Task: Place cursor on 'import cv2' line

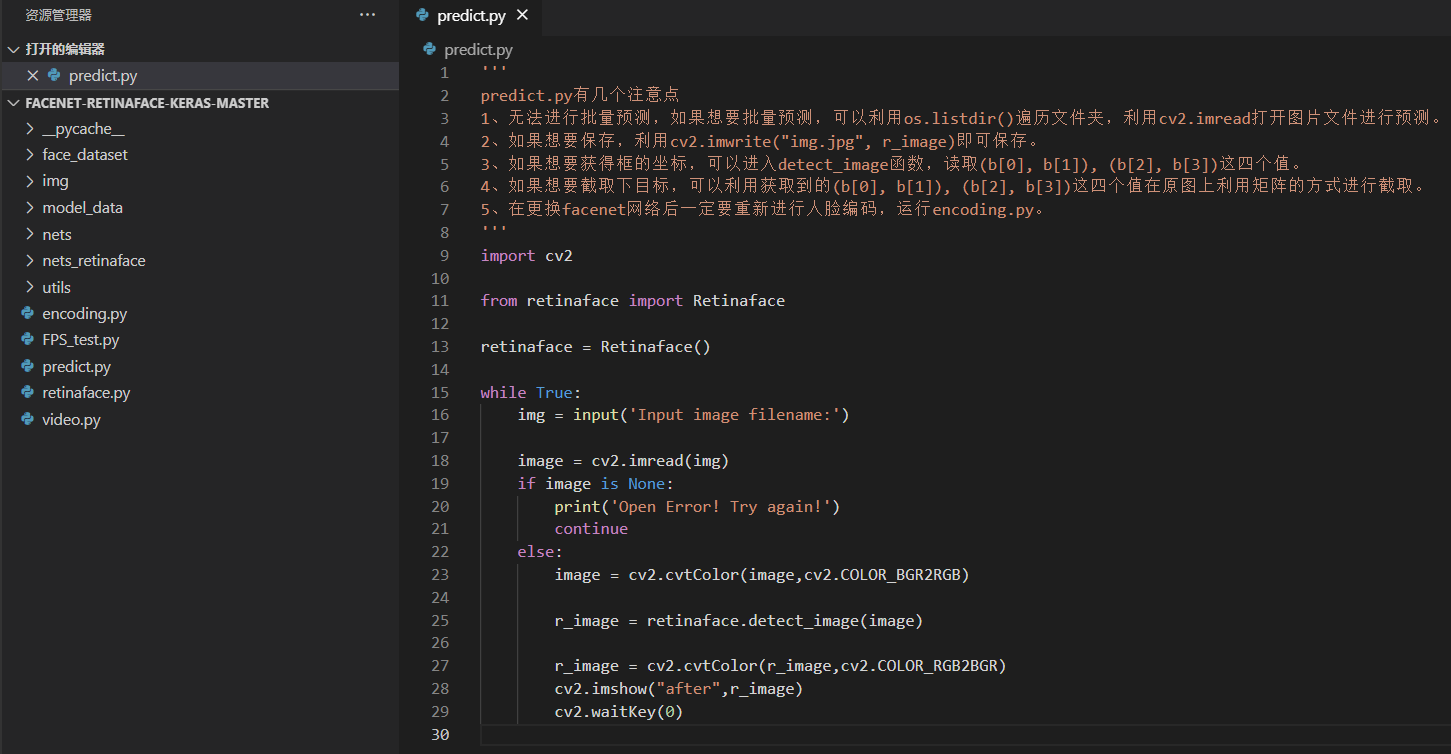Action: coord(527,256)
